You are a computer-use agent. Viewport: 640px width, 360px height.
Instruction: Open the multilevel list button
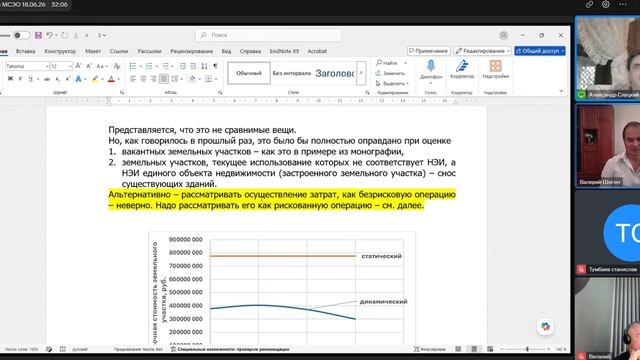click(165, 66)
